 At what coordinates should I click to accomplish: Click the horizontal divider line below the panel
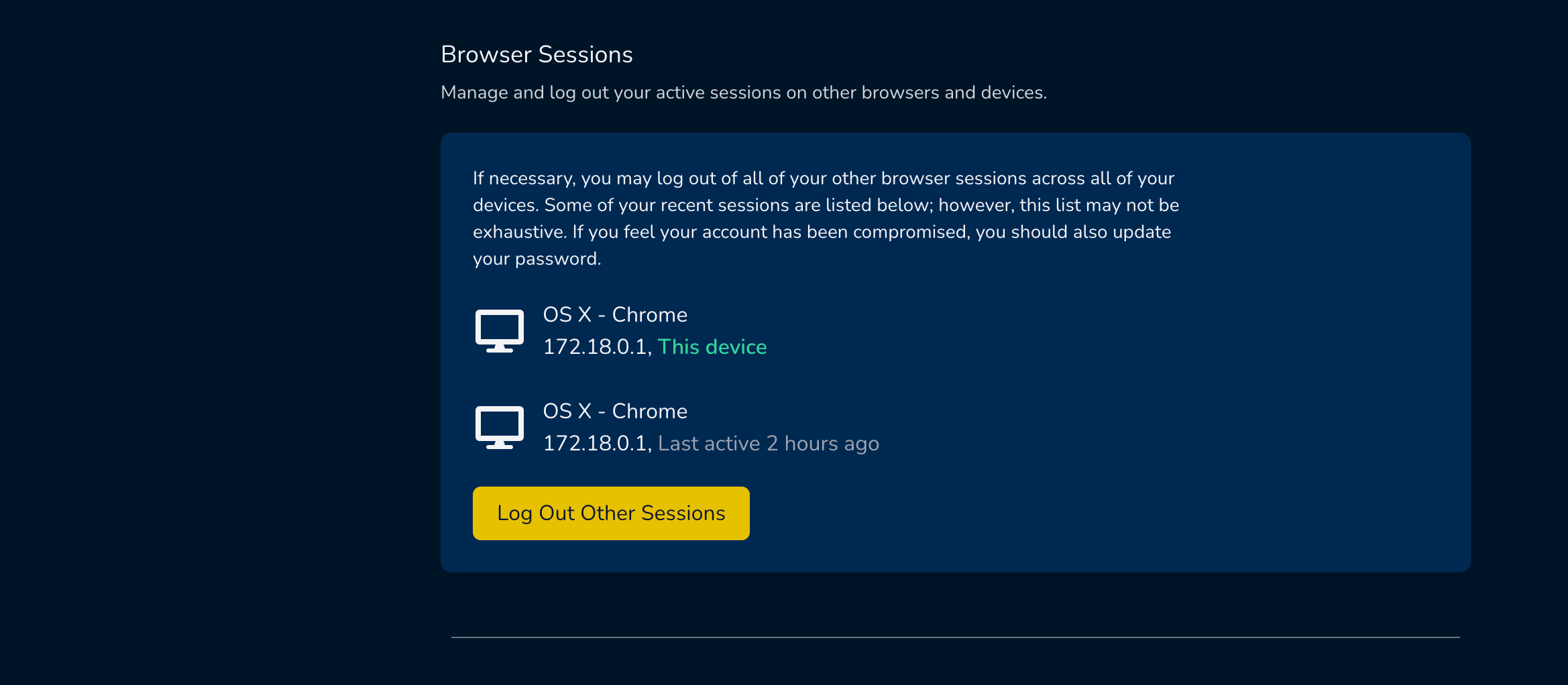955,637
